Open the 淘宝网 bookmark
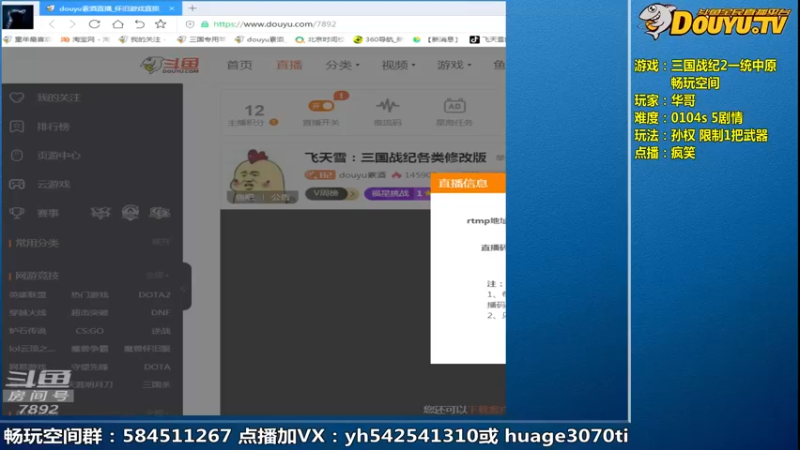Screen dimensions: 800x450 (85, 39)
